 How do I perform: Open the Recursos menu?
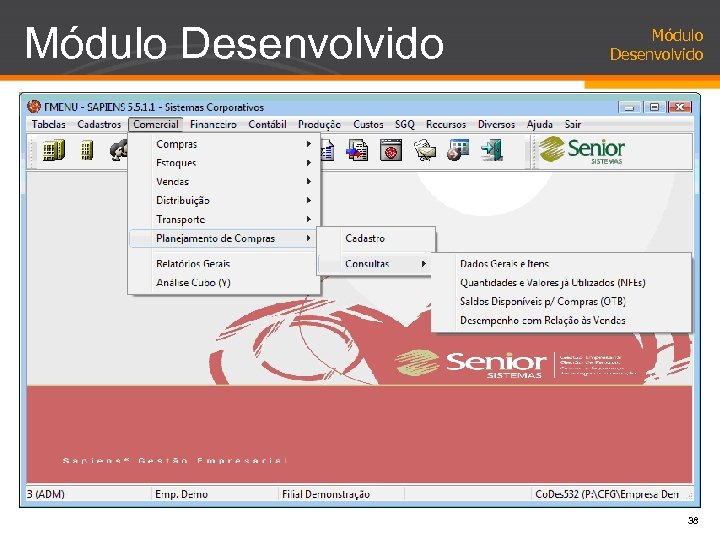446,124
